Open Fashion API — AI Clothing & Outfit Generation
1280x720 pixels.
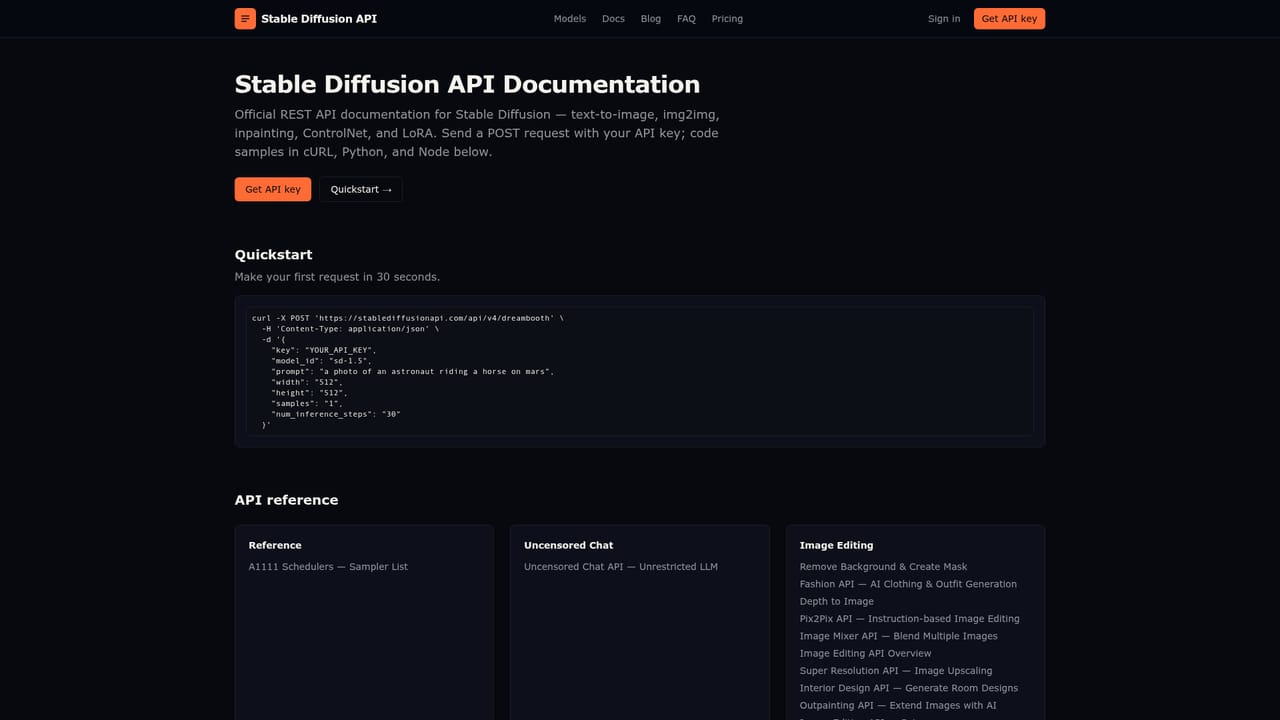point(908,584)
